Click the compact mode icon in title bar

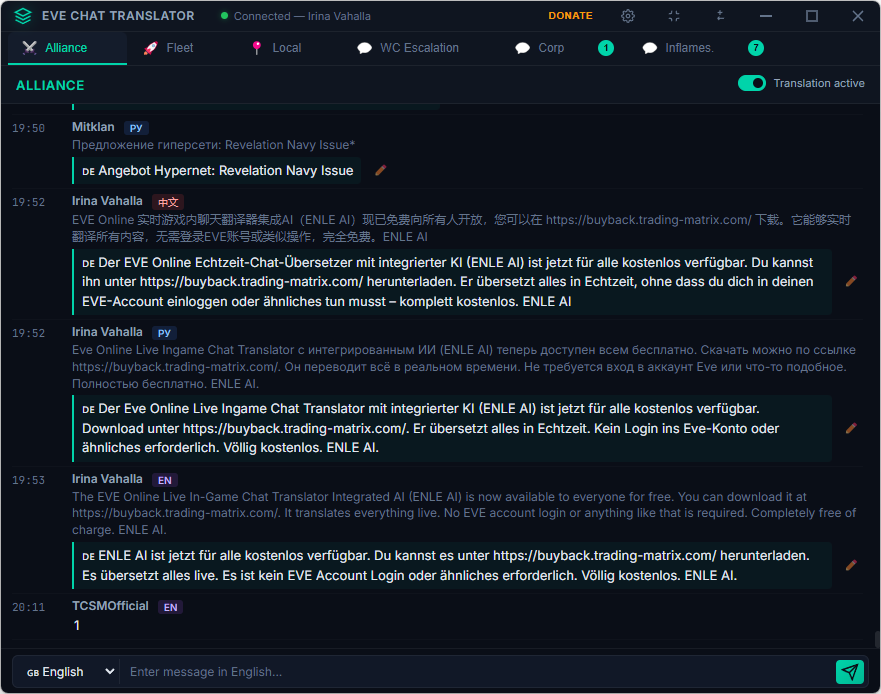click(674, 16)
